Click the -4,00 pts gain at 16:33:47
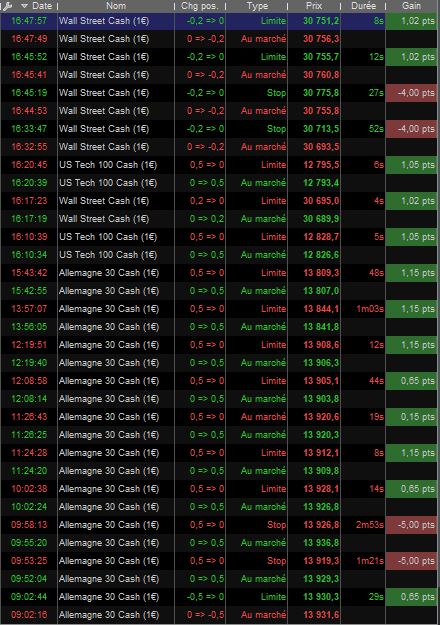The height and width of the screenshot is (625, 440). [411, 129]
